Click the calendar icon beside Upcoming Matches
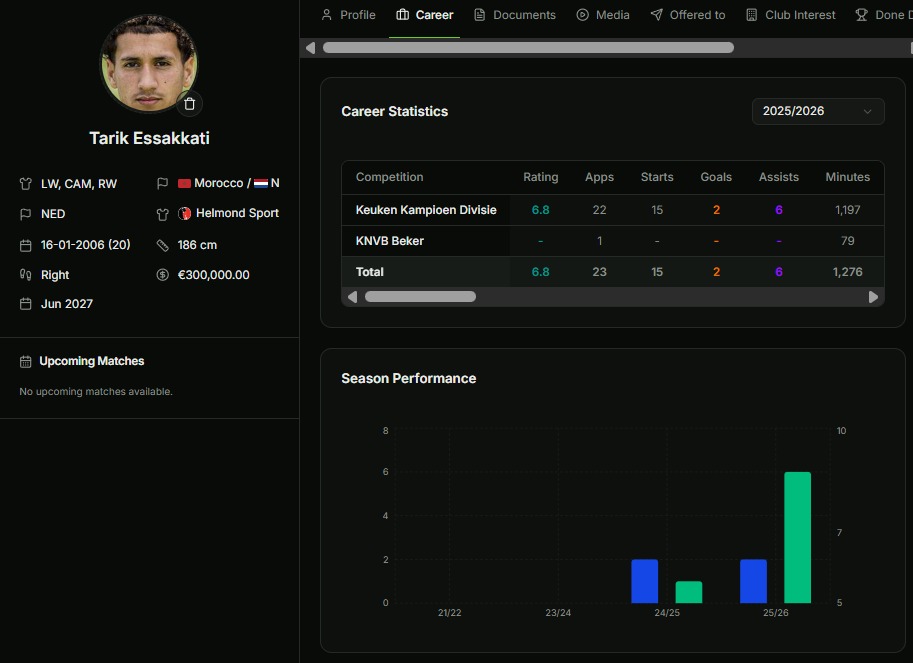Screen dimensions: 913x663 coord(26,362)
